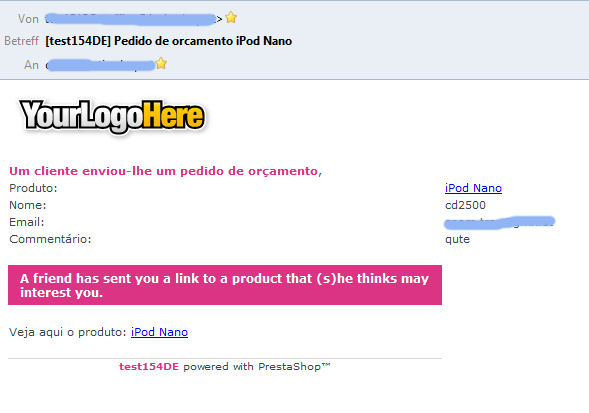
Task: Click the customer name cd2500
Action: pyautogui.click(x=465, y=205)
